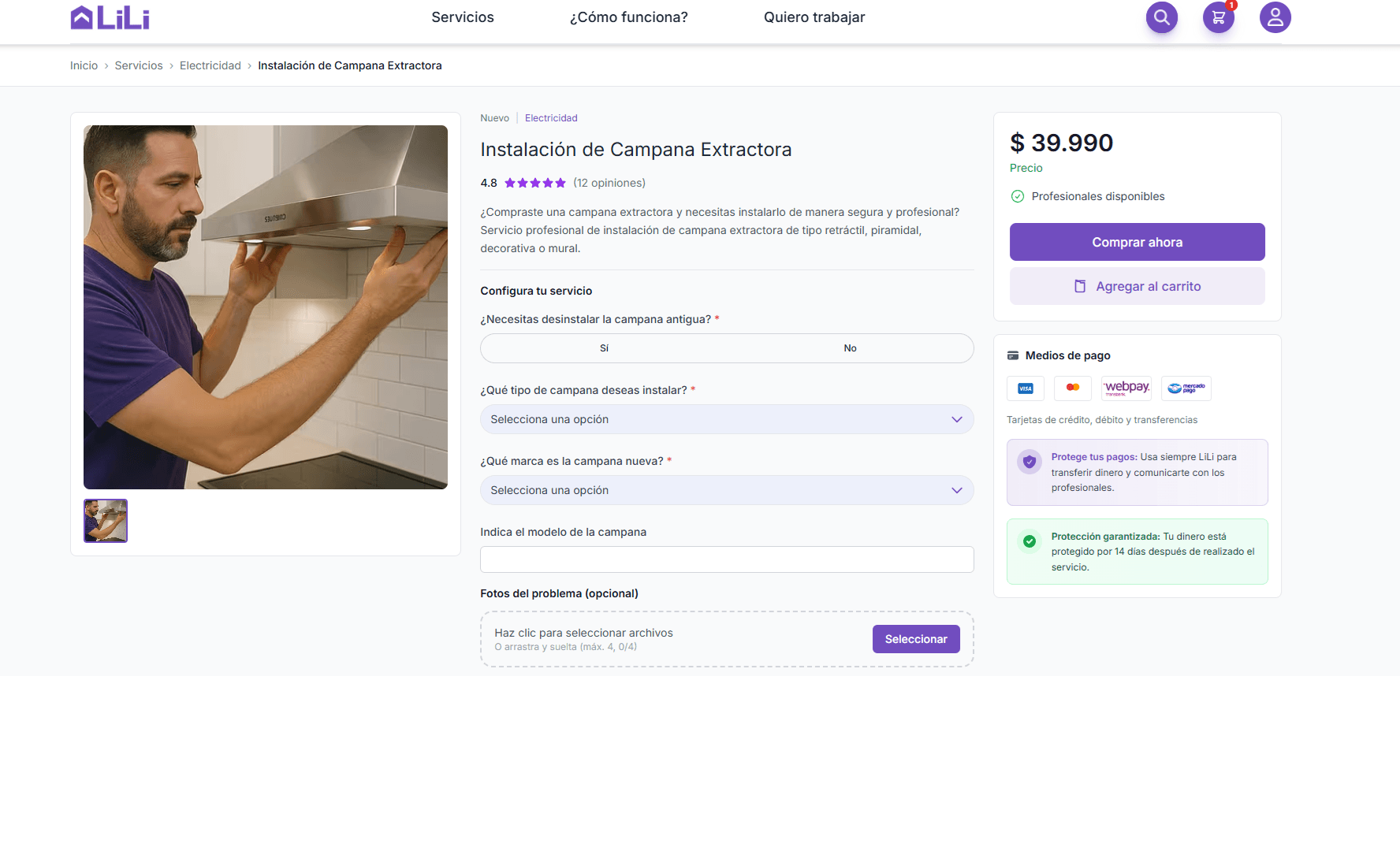This screenshot has width=1400, height=851.
Task: Click the Comprar ahora button
Action: pos(1137,242)
